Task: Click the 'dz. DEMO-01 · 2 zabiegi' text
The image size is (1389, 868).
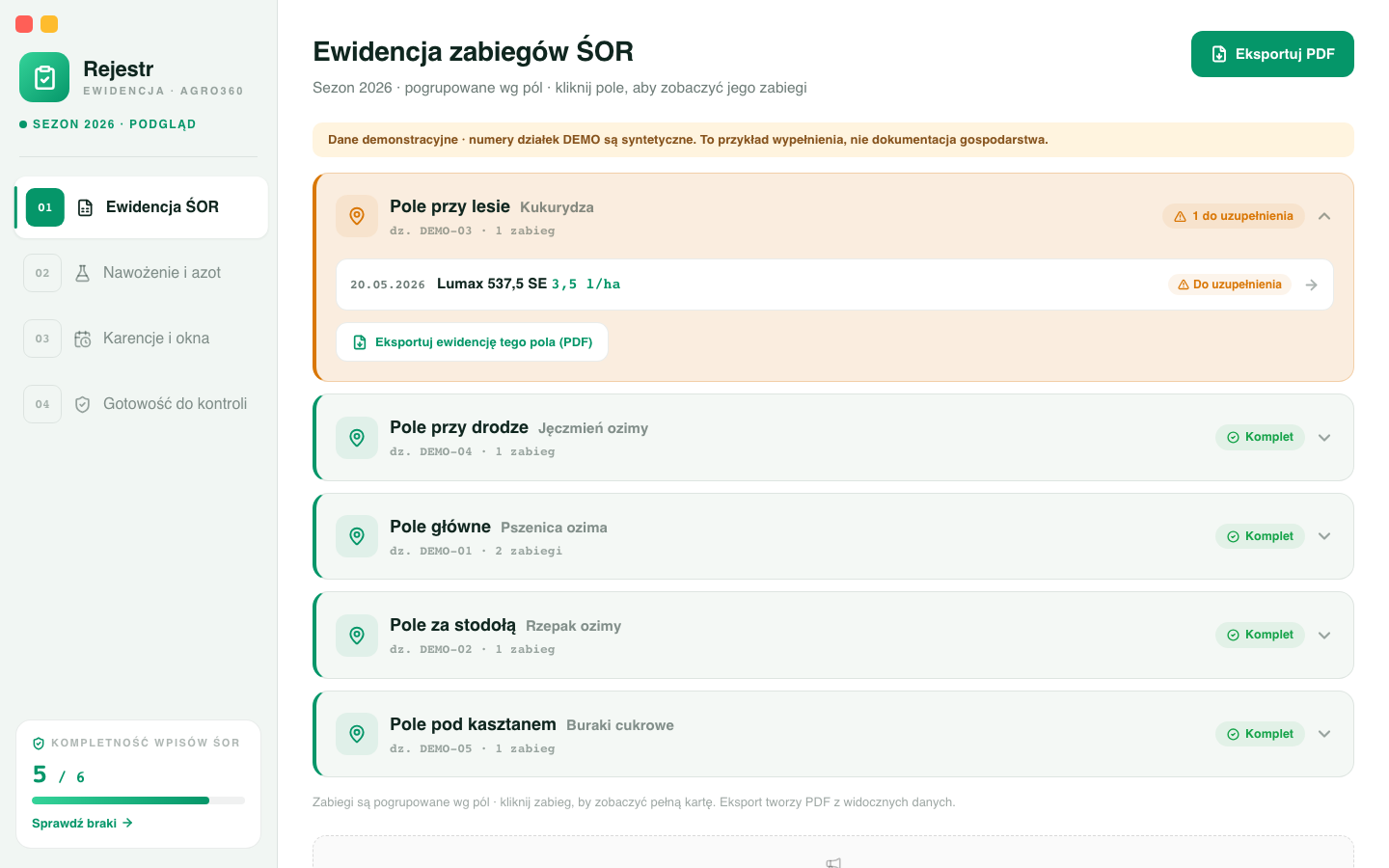Action: (476, 551)
